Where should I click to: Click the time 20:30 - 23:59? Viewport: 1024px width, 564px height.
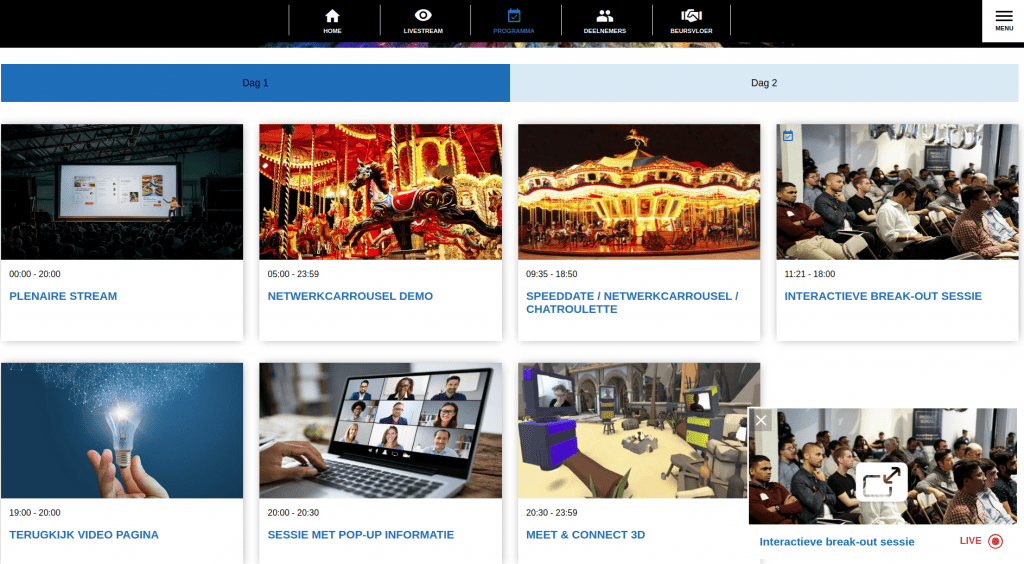(x=552, y=513)
